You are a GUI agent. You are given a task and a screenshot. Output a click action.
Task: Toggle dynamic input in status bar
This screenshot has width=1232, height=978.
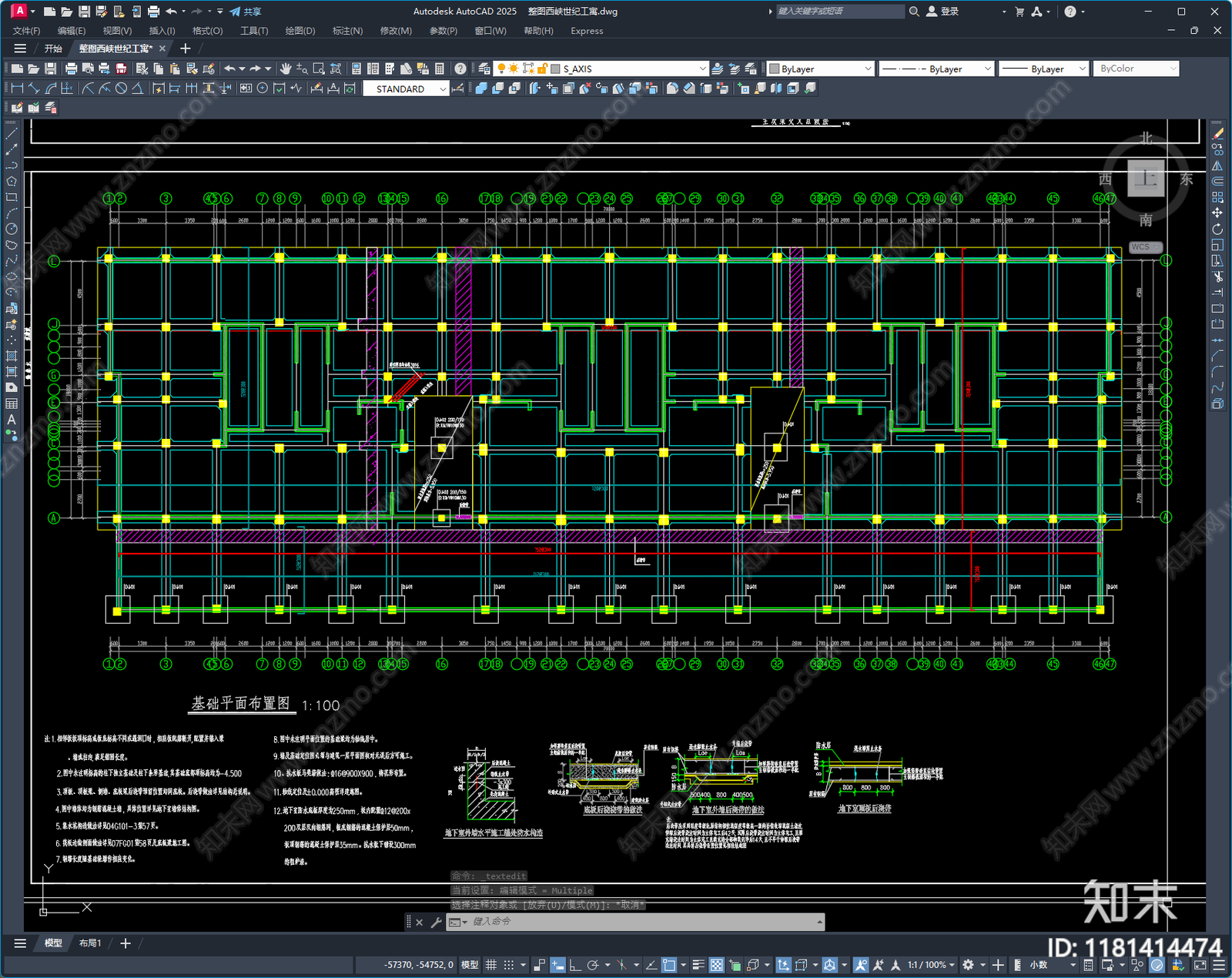pos(557,965)
